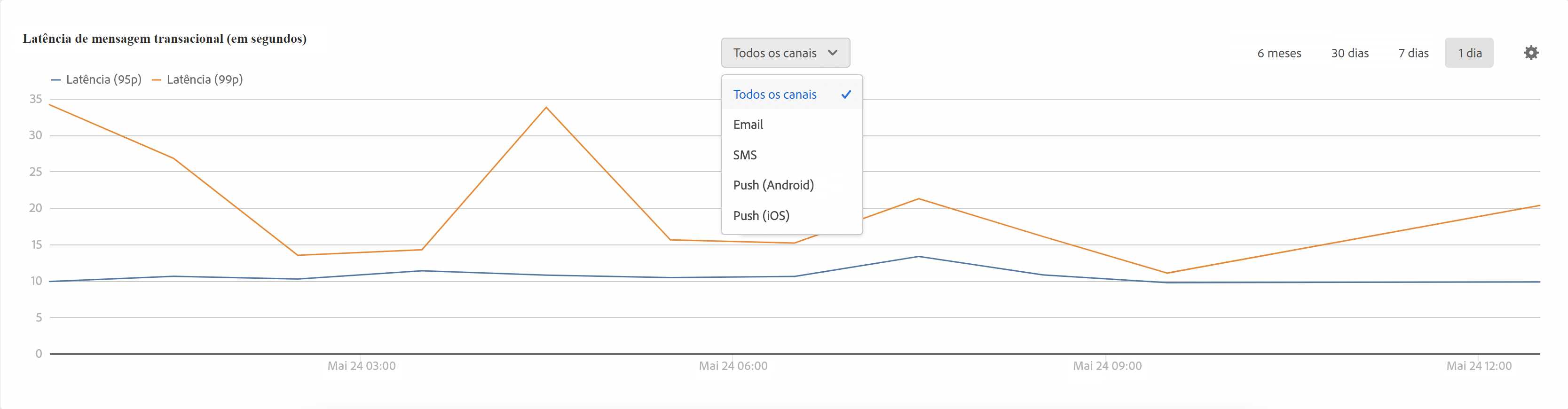Screen dimensions: 1568x409
Task: Click the Mai 24 03:00 axis label
Action: tap(361, 366)
